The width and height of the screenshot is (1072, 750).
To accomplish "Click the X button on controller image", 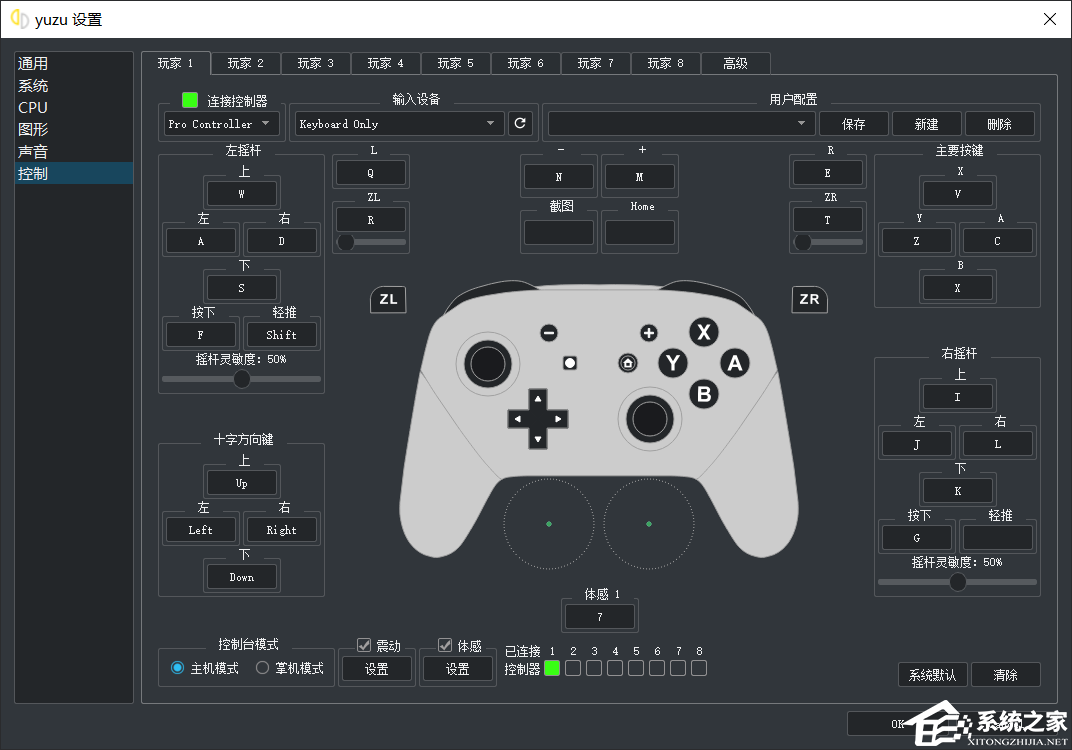I will coord(705,333).
